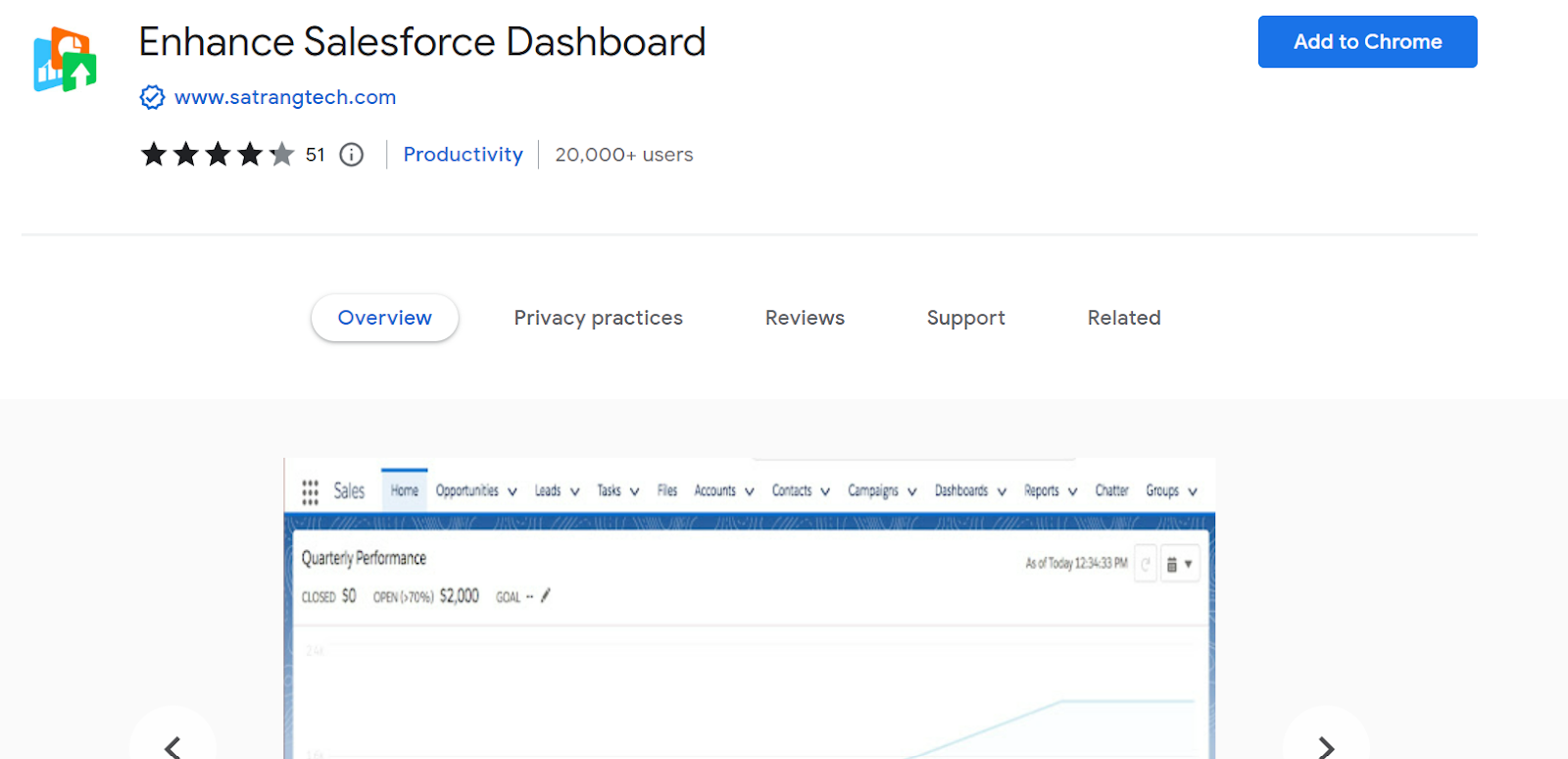The width and height of the screenshot is (1568, 759).
Task: Open the calendar dropdown in Quarterly Performance
Action: click(x=1180, y=564)
